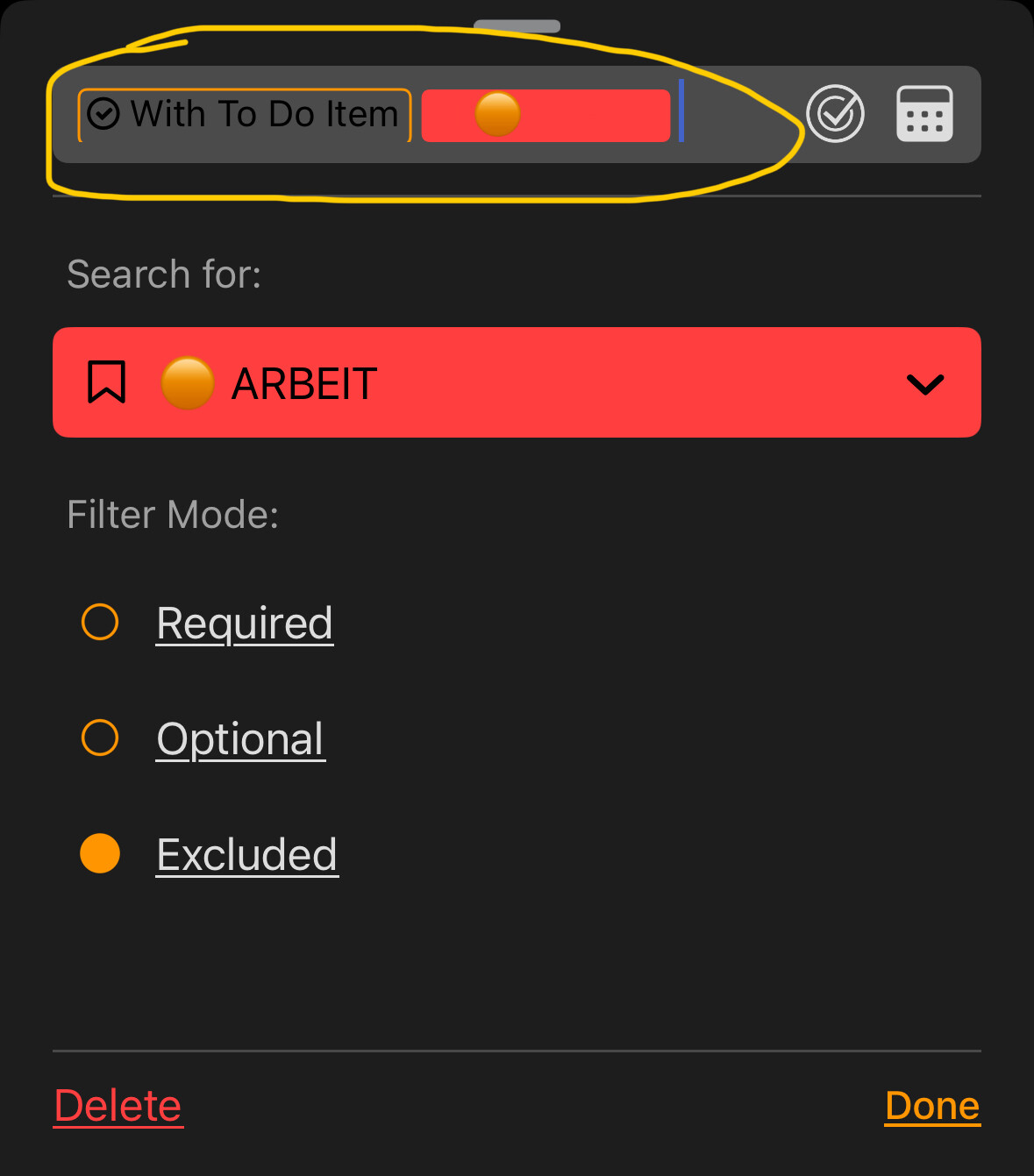Tap Done to confirm the filter
Screen dimensions: 1034x1176
click(x=932, y=1106)
